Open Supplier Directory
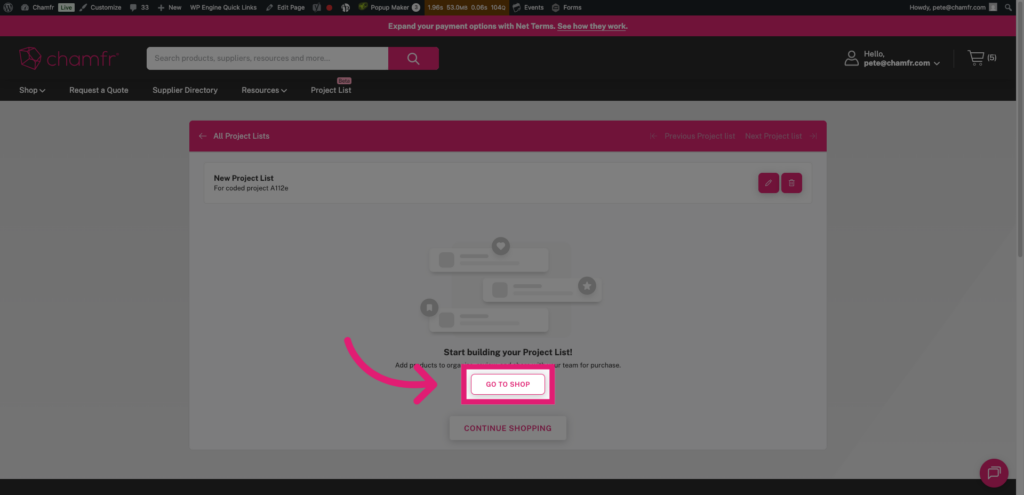Viewport: 1024px width, 495px height. point(185,90)
